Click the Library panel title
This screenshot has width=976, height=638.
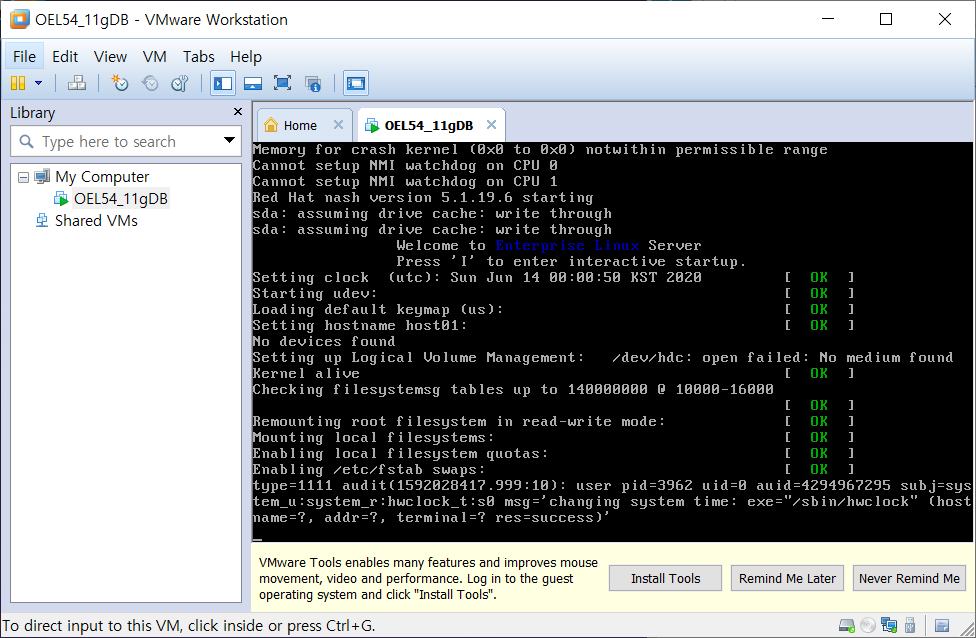coord(32,113)
